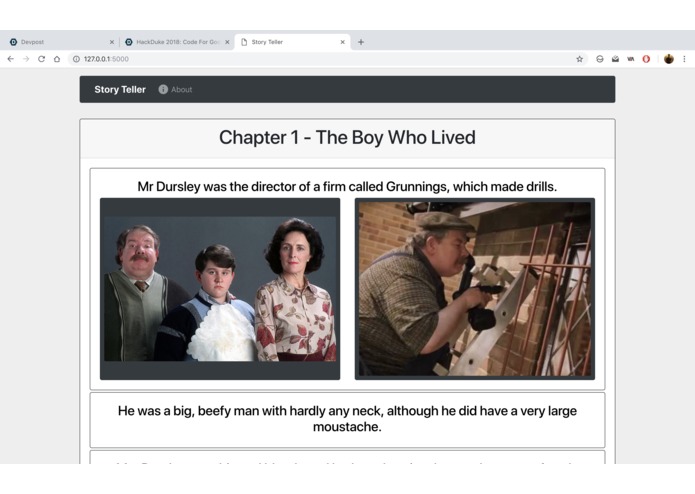
Task: Click the image of man drilling window bars
Action: point(475,289)
